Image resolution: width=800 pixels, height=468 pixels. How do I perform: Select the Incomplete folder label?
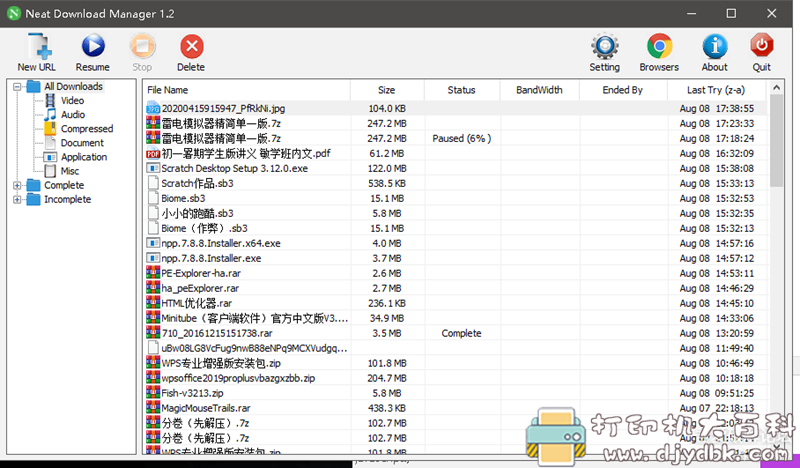click(67, 200)
